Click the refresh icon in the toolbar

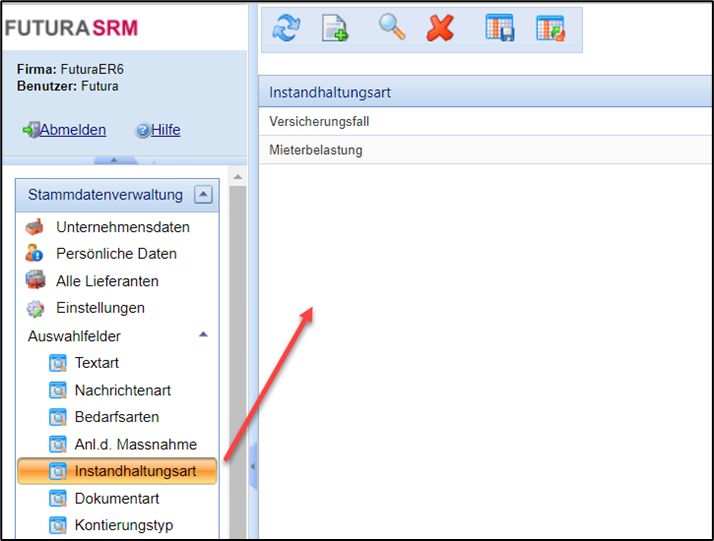[x=286, y=29]
